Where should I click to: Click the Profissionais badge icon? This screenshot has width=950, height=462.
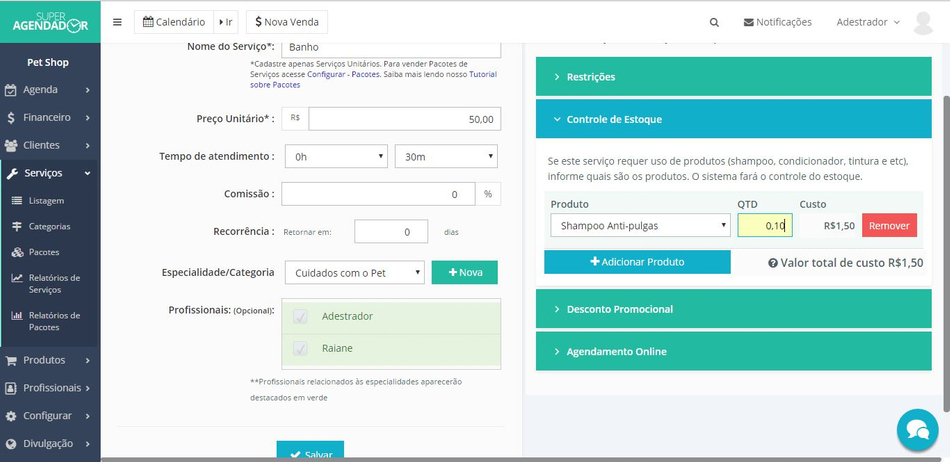pos(11,388)
